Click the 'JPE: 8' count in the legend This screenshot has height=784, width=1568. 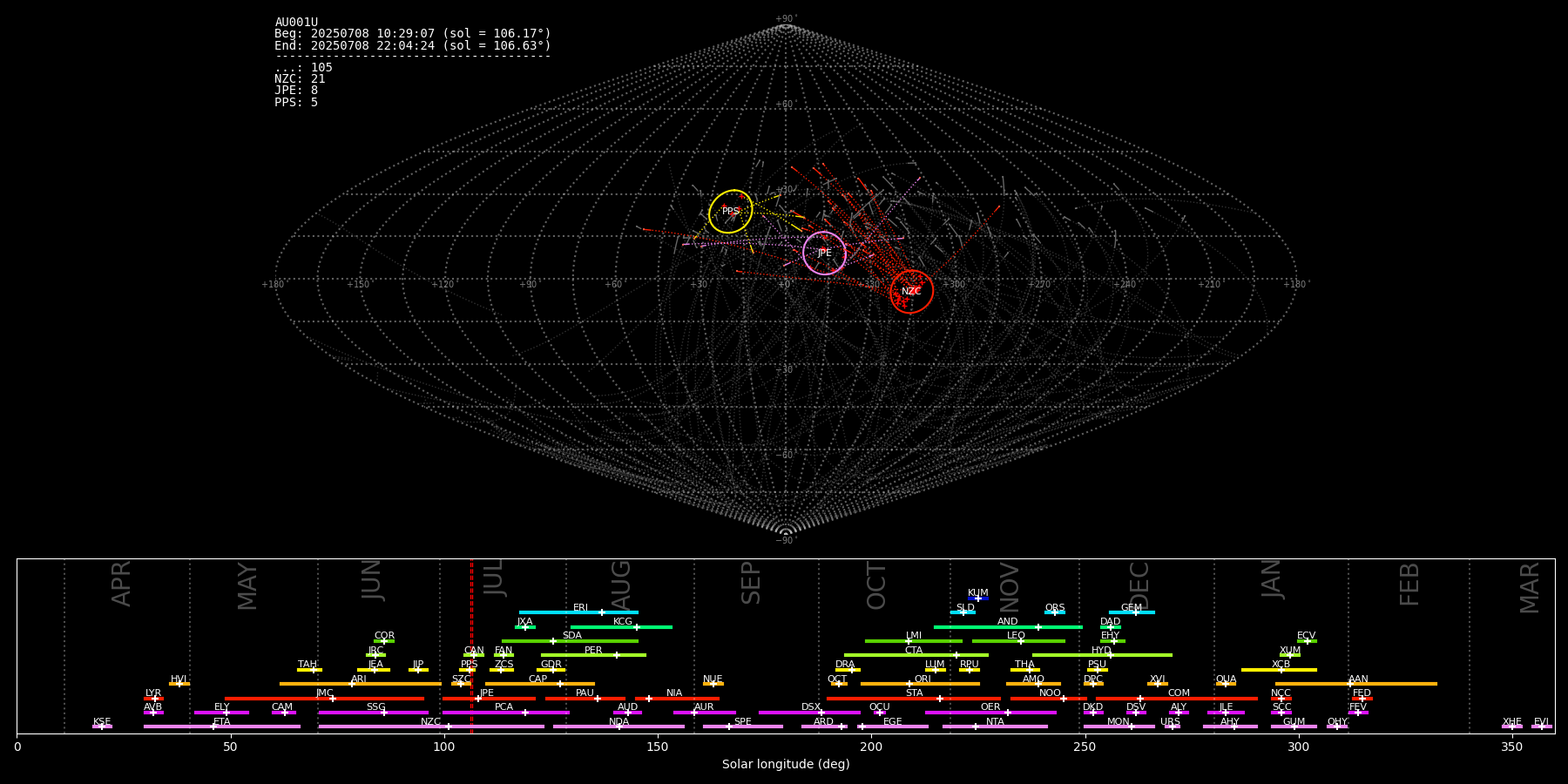(296, 91)
